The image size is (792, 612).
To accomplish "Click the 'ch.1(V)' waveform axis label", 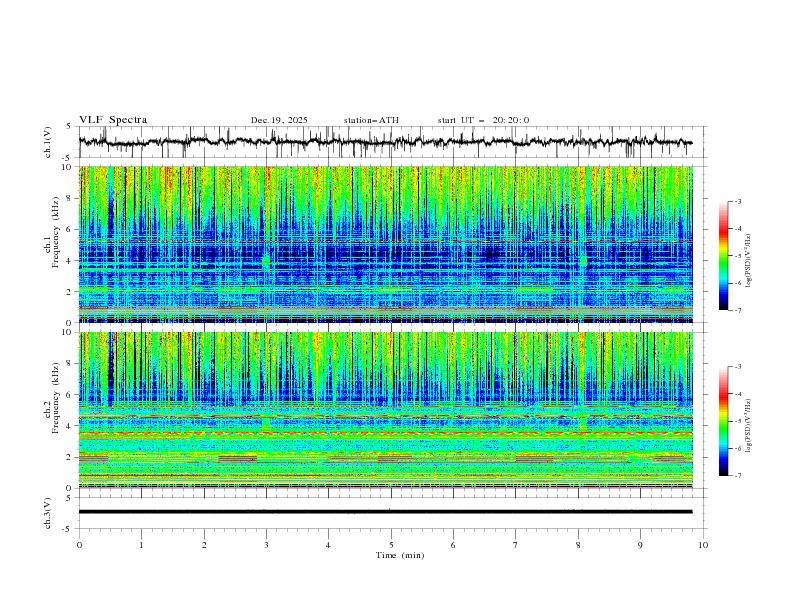I will (x=48, y=142).
